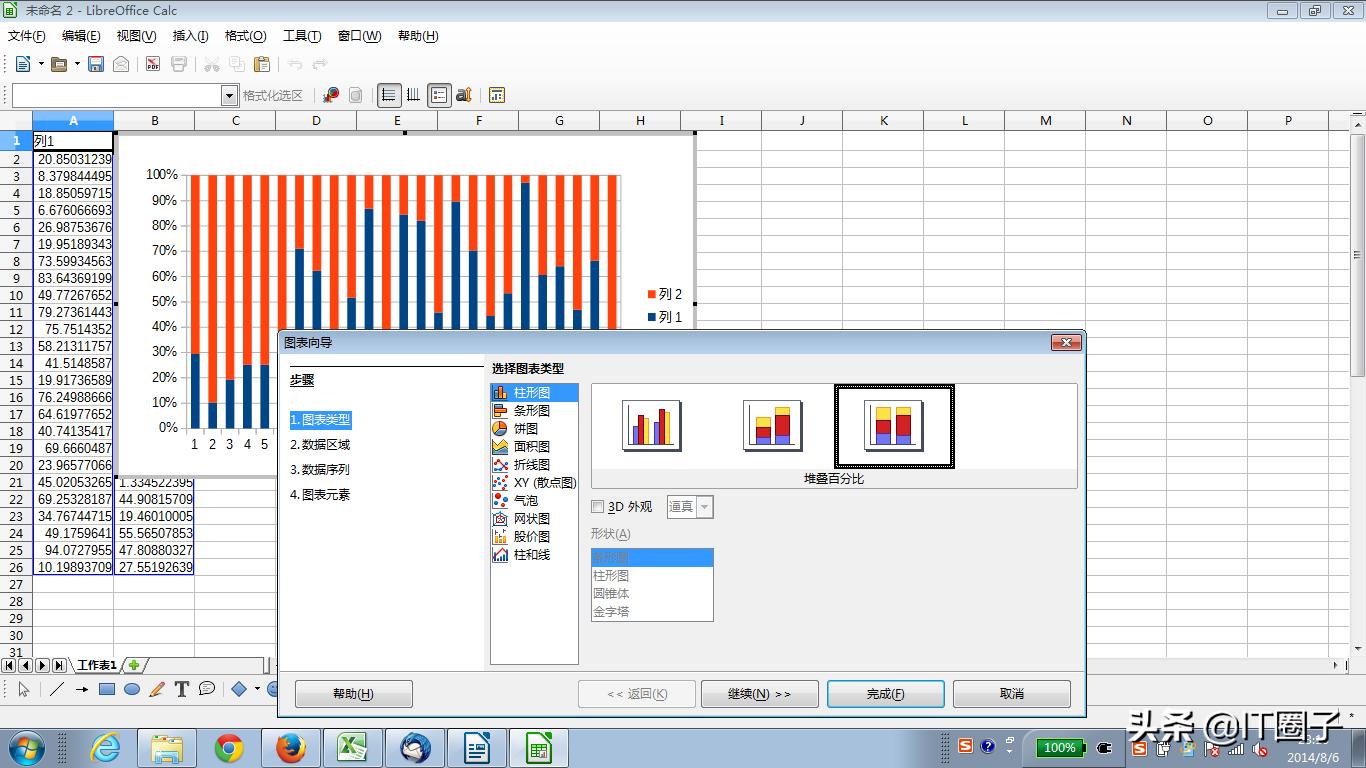
Task: Choose the XY 散点图 chart type
Action: coord(536,482)
